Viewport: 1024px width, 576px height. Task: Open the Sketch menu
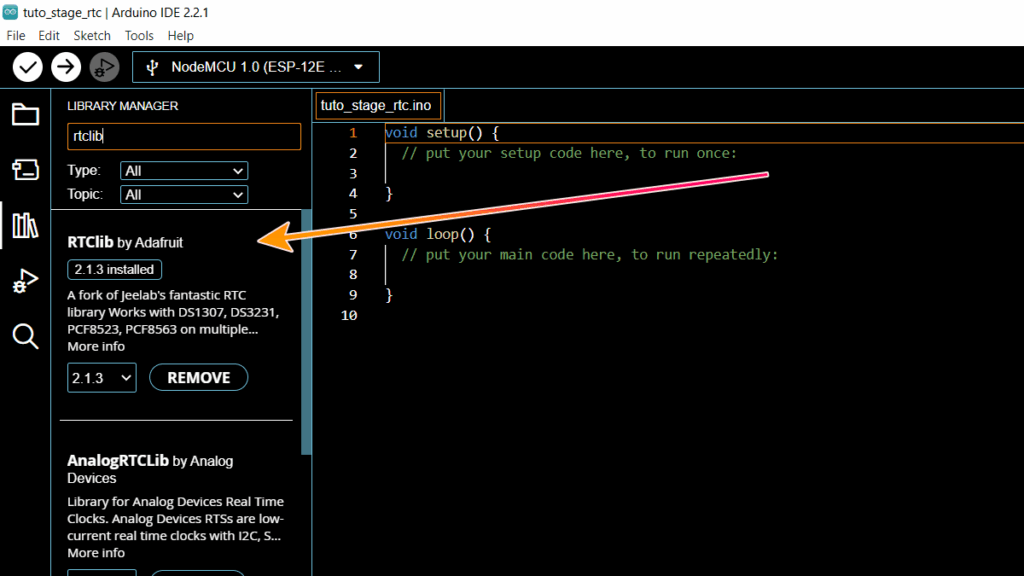tap(92, 36)
